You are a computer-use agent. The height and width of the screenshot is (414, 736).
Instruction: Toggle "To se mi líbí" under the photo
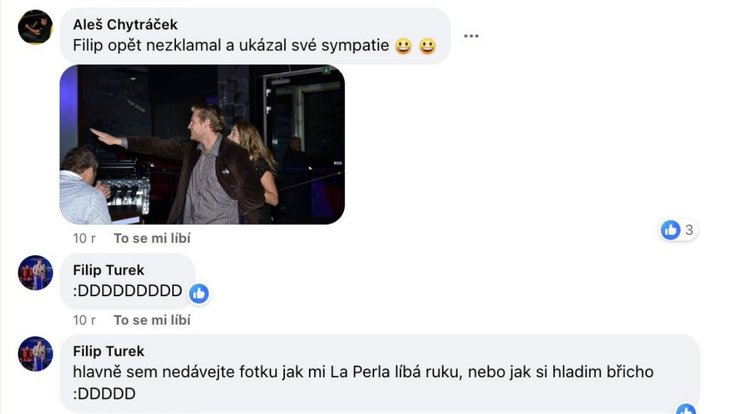point(151,238)
